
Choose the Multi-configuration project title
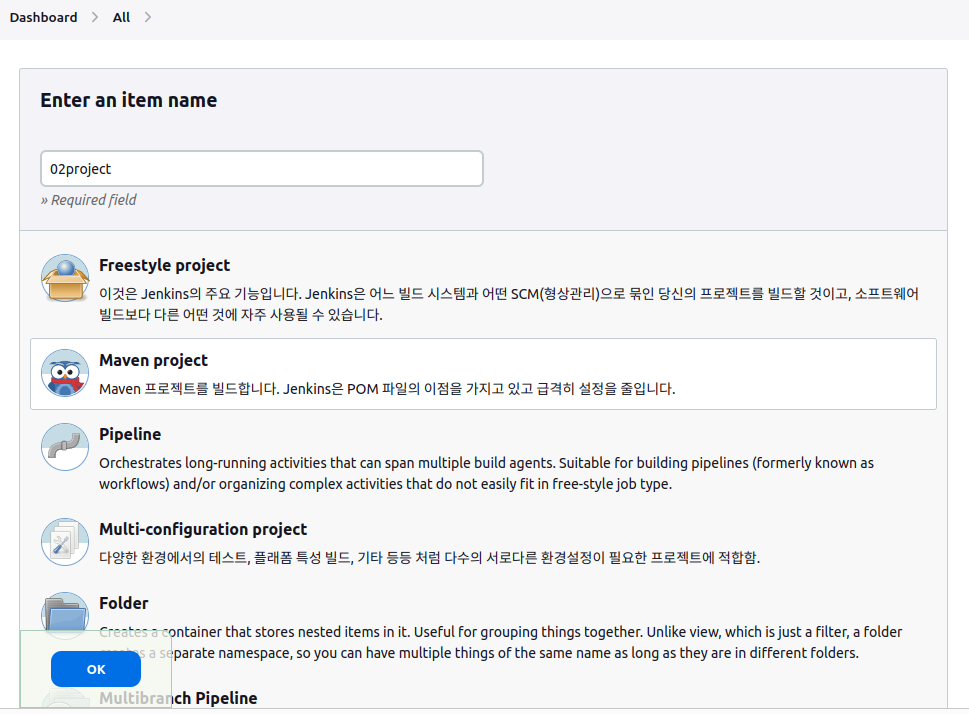click(203, 530)
